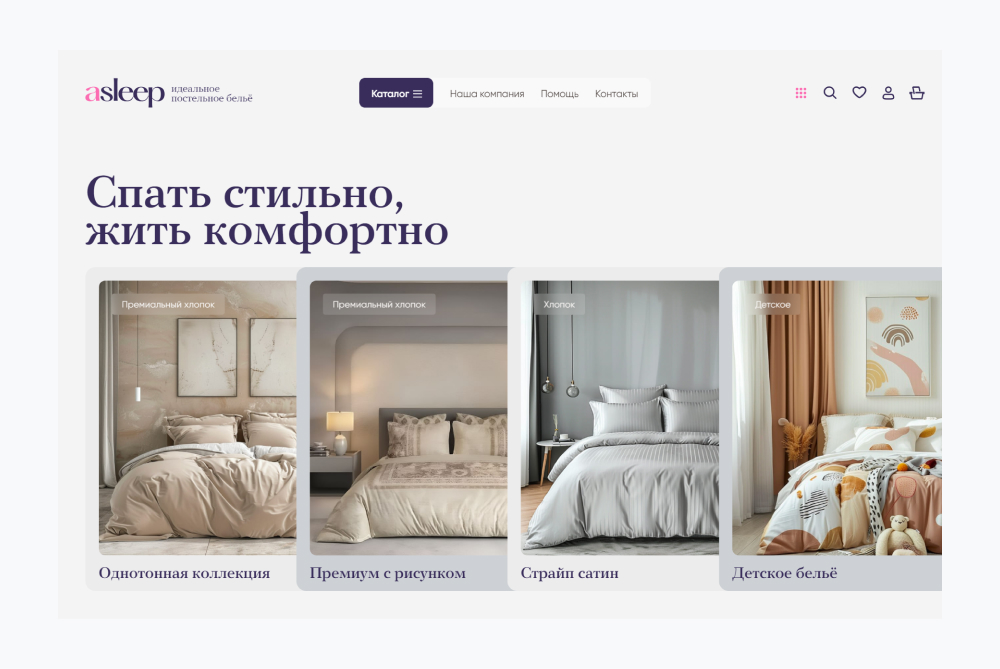Open the shopping basket icon
This screenshot has height=669, width=1000.
tap(916, 93)
